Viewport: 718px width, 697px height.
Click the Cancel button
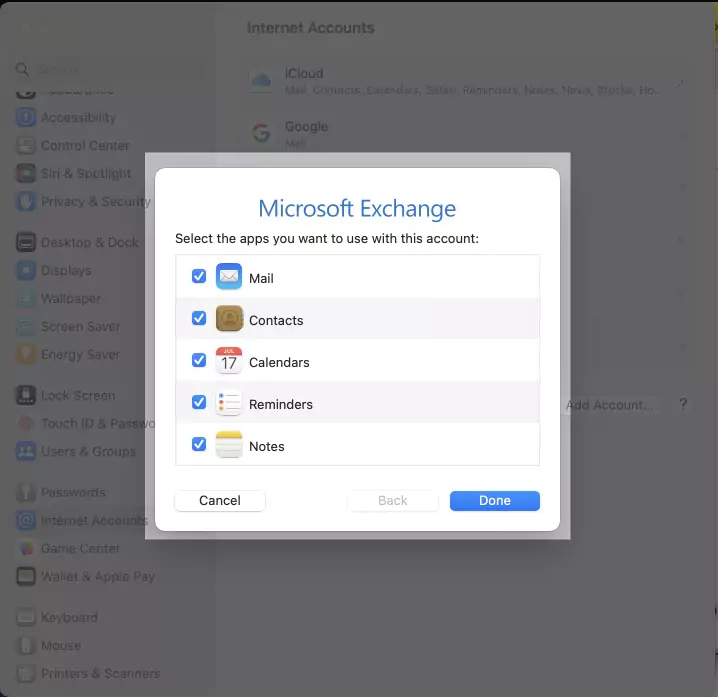(220, 501)
